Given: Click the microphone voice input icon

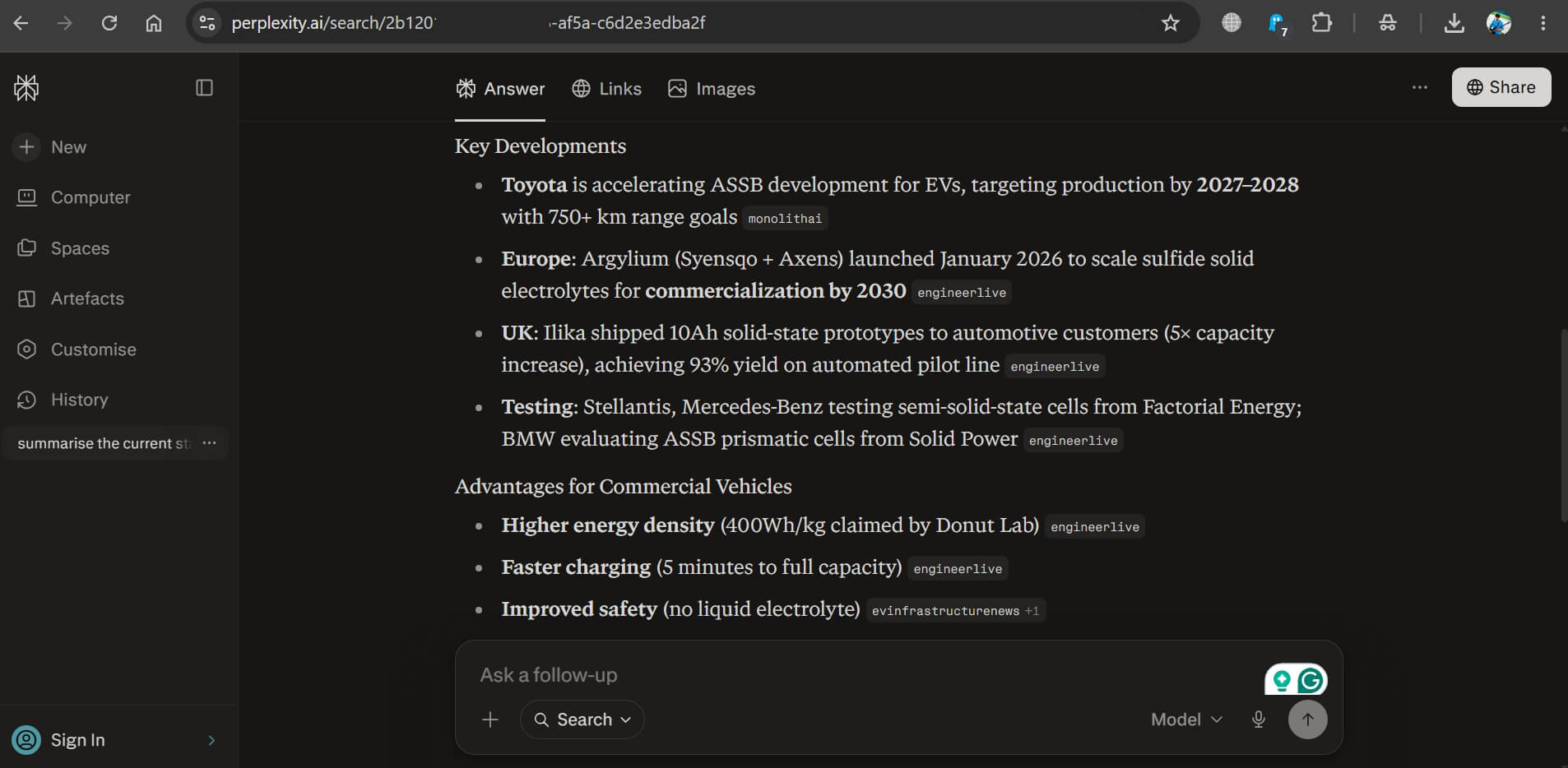Looking at the screenshot, I should (1259, 719).
